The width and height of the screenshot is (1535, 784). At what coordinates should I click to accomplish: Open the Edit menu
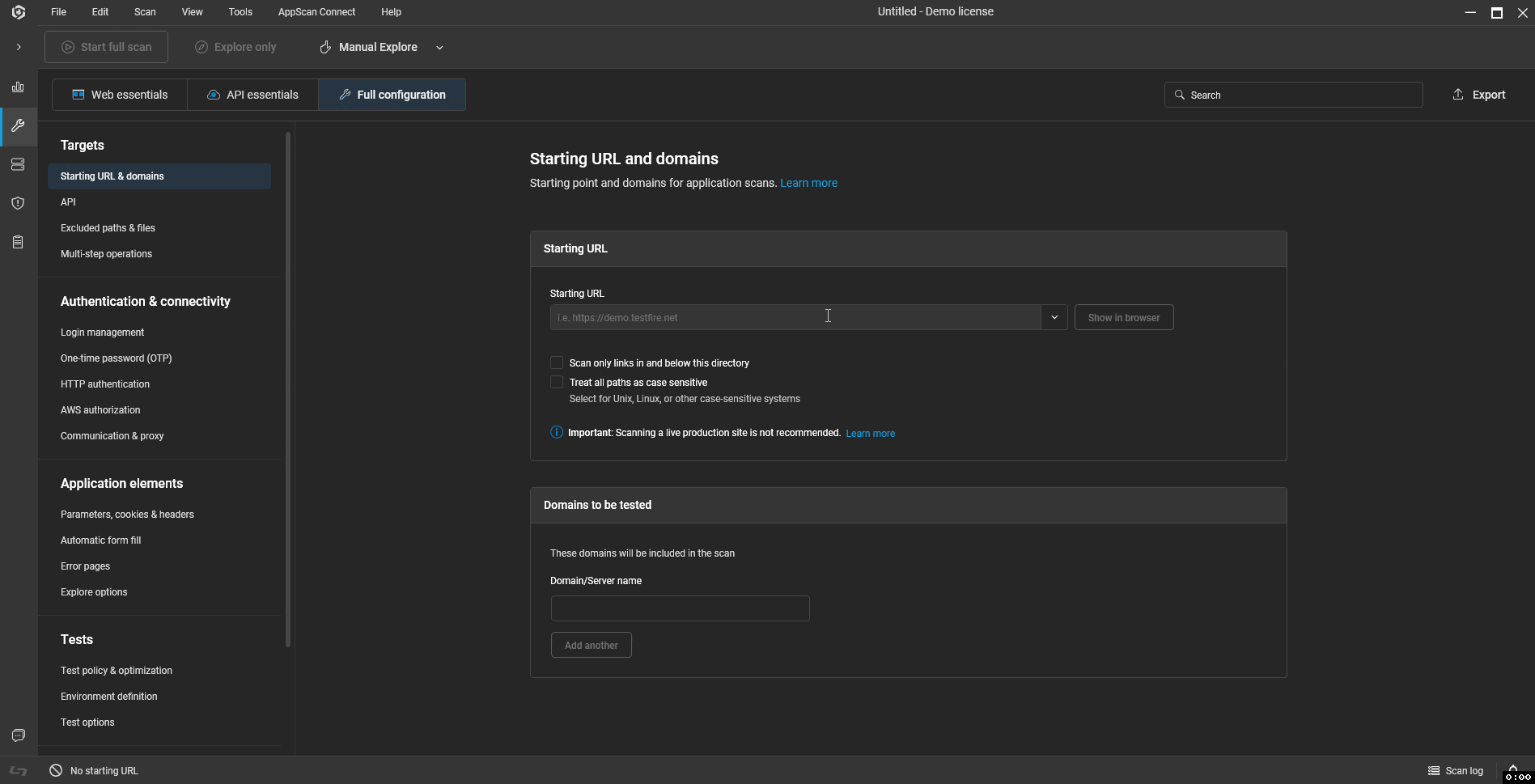click(100, 12)
